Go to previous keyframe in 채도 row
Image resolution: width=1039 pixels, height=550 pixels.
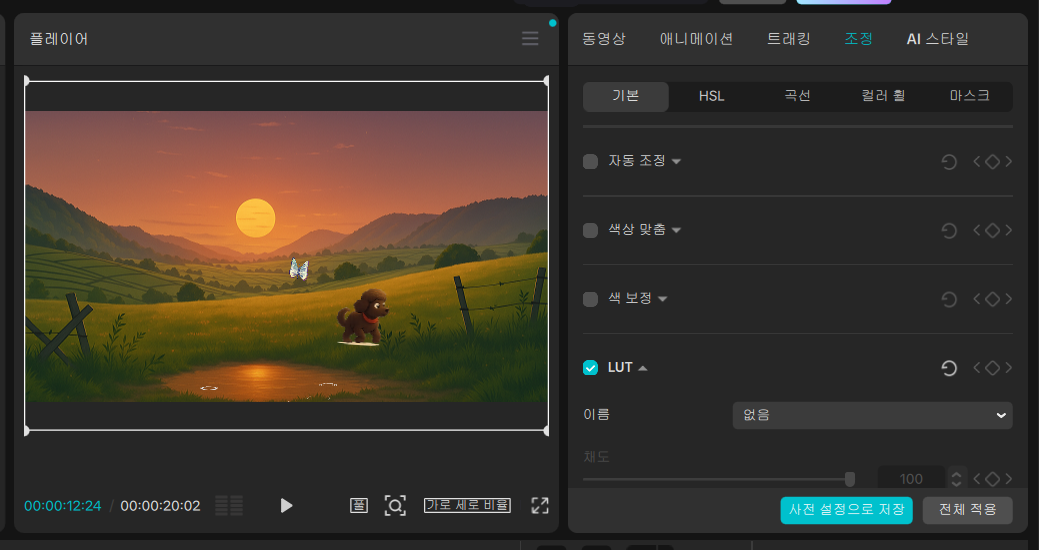click(976, 478)
